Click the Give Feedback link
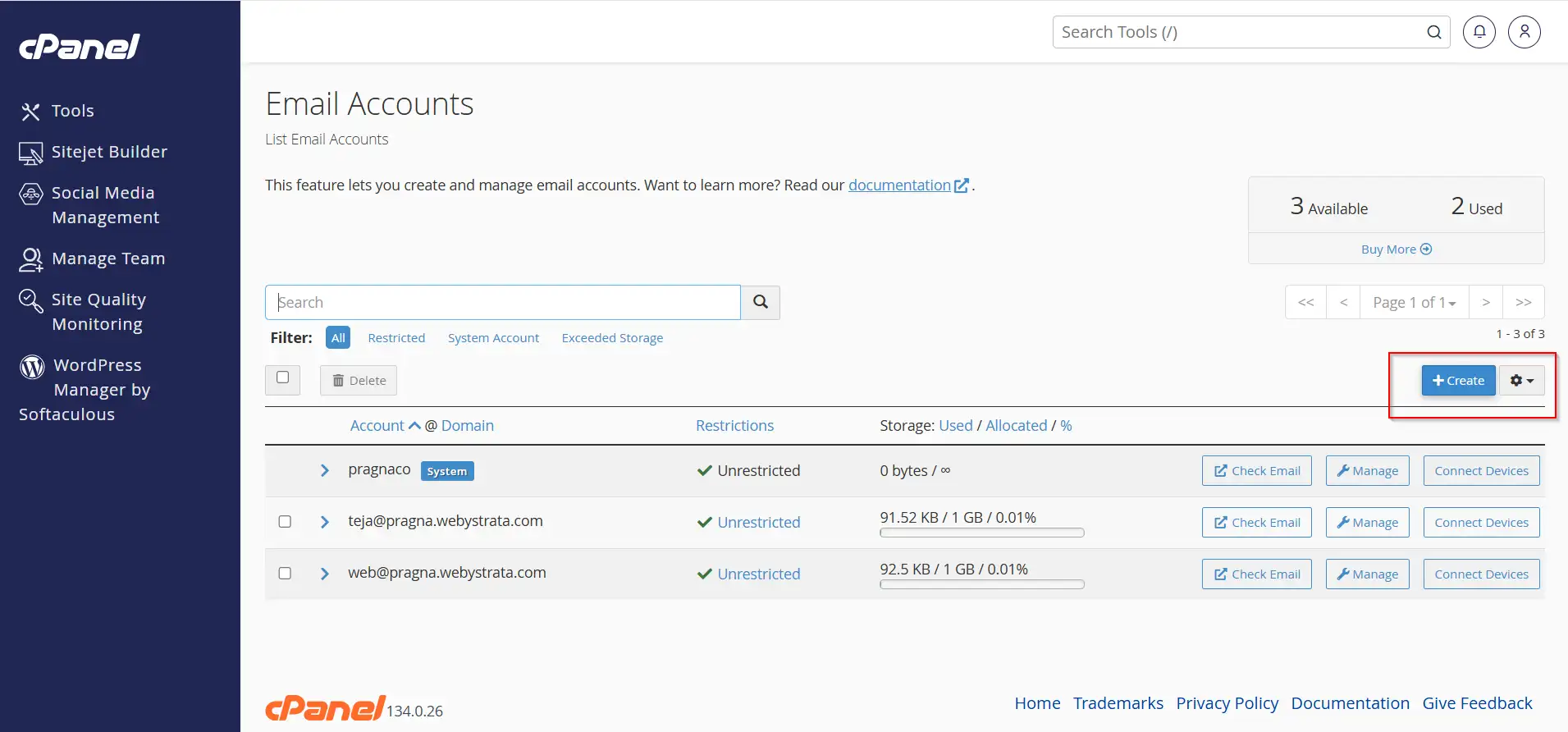 coord(1478,703)
